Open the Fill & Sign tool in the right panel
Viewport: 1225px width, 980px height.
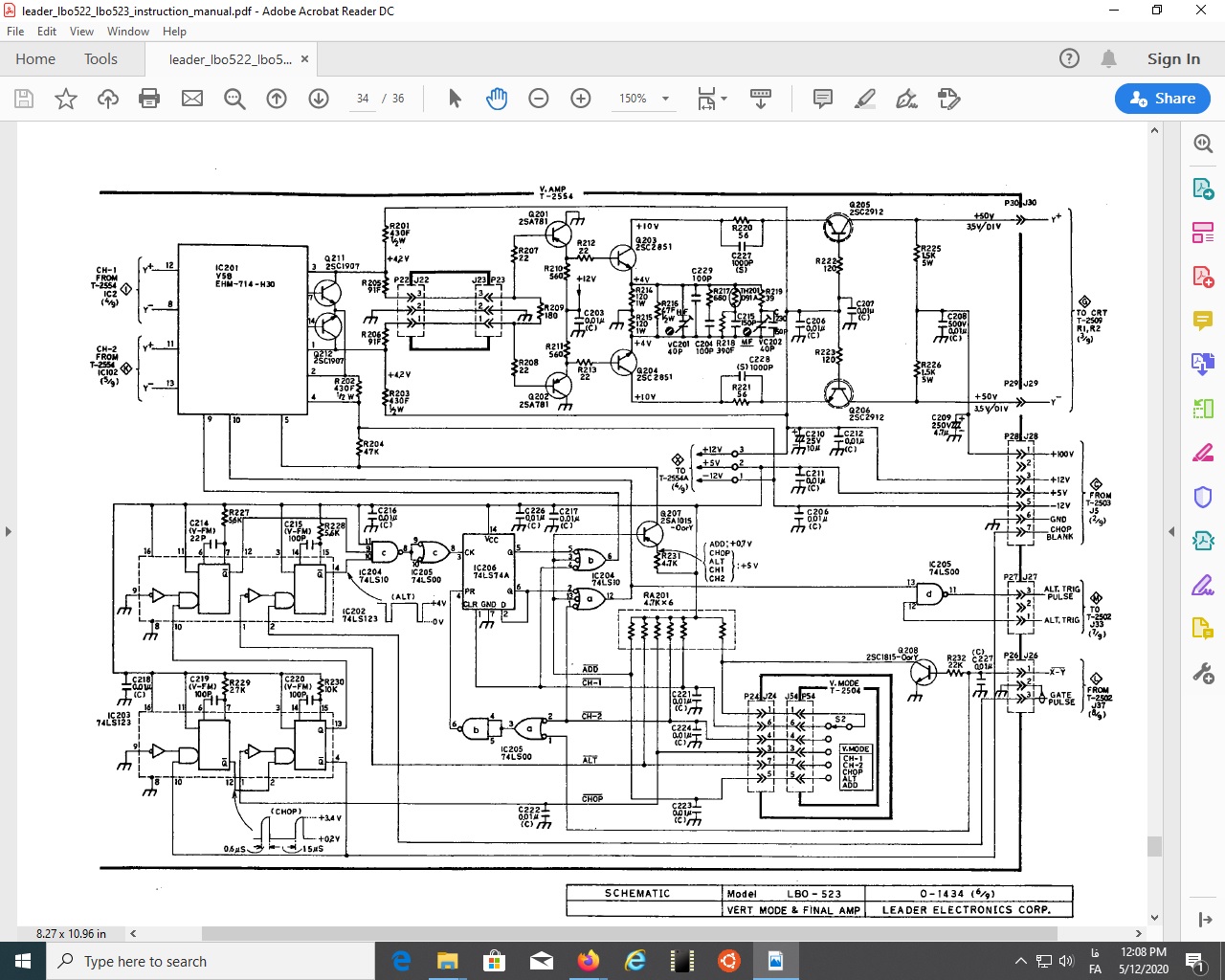[1203, 585]
